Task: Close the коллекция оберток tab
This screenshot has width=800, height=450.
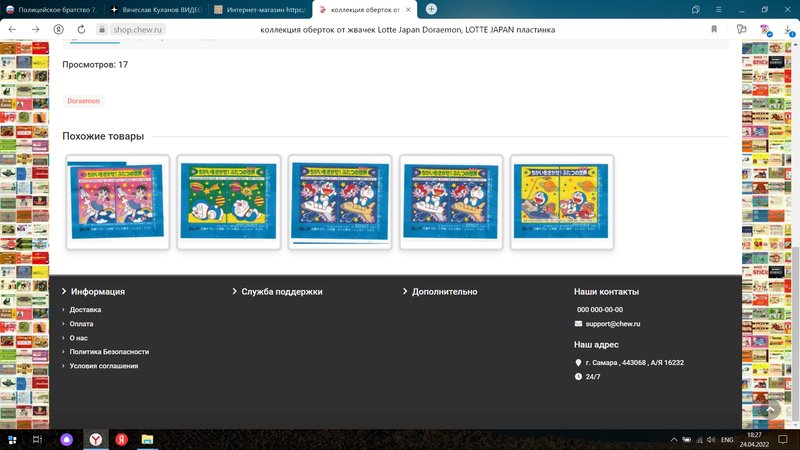Action: pyautogui.click(x=408, y=10)
